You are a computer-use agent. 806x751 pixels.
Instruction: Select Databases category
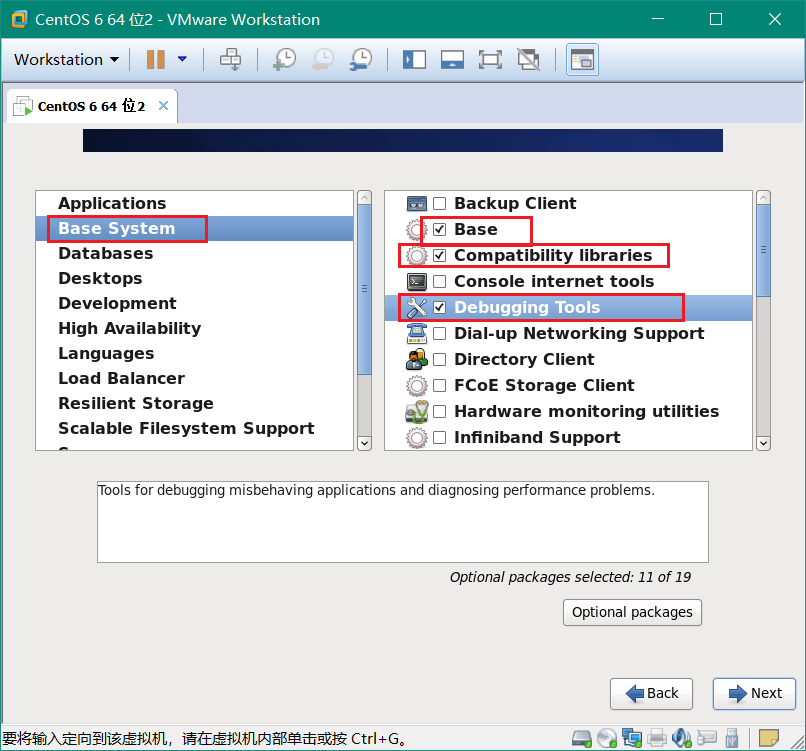click(x=194, y=253)
